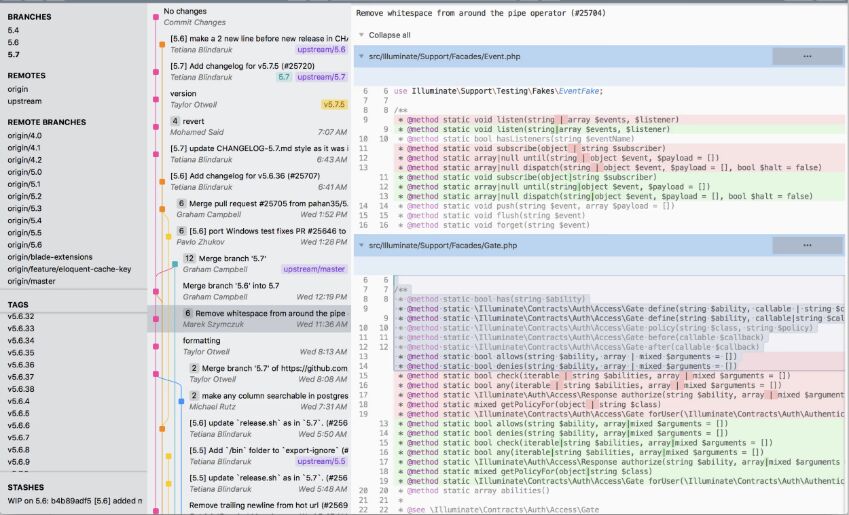Image resolution: width=849 pixels, height=515 pixels.
Task: Click the upstream/master branch label
Action: tap(314, 269)
